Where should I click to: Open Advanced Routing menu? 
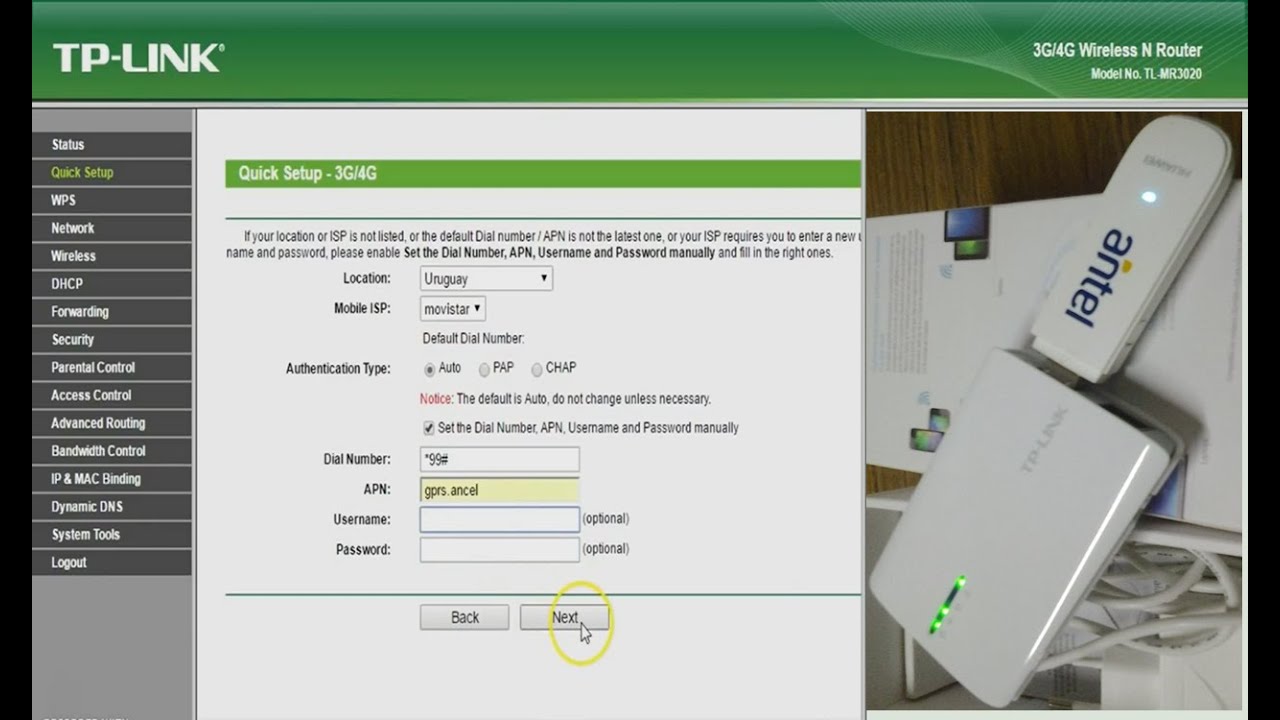(111, 423)
